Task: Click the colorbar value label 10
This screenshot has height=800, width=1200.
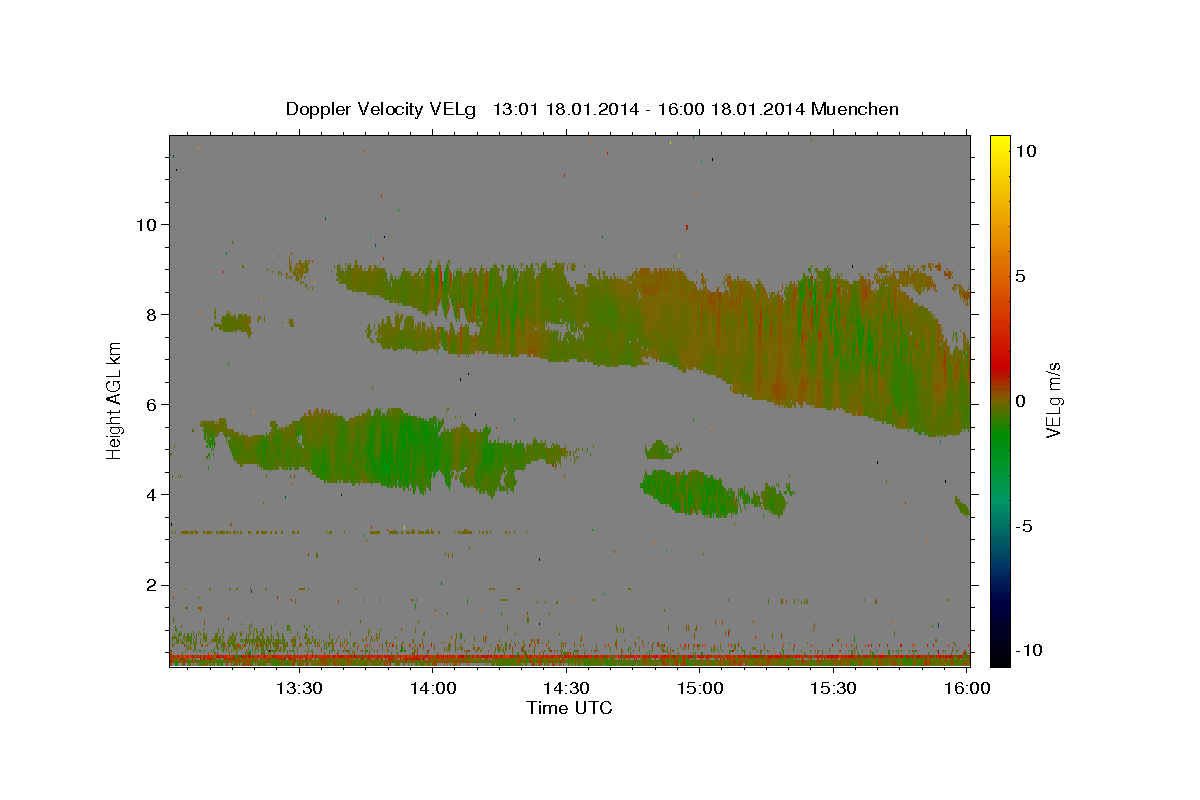Action: pyautogui.click(x=1025, y=150)
